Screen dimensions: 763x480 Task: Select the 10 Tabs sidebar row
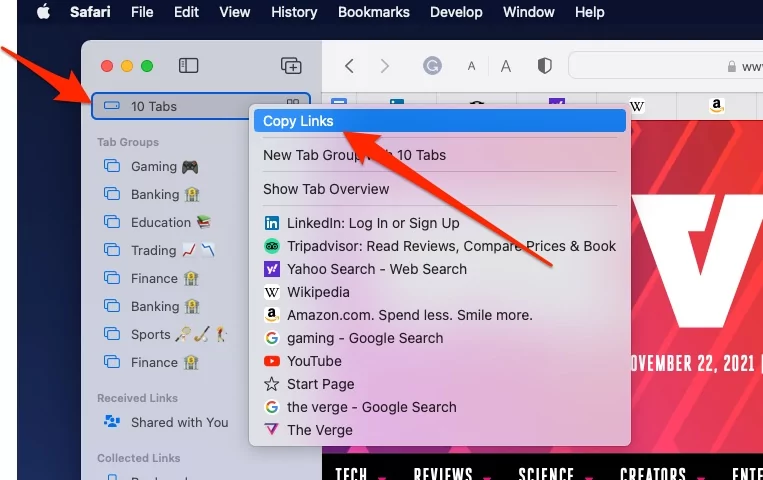[x=200, y=106]
